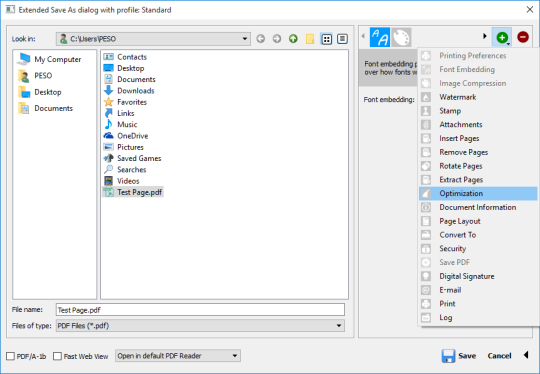
Task: Select the Contacts folder
Action: pos(125,57)
